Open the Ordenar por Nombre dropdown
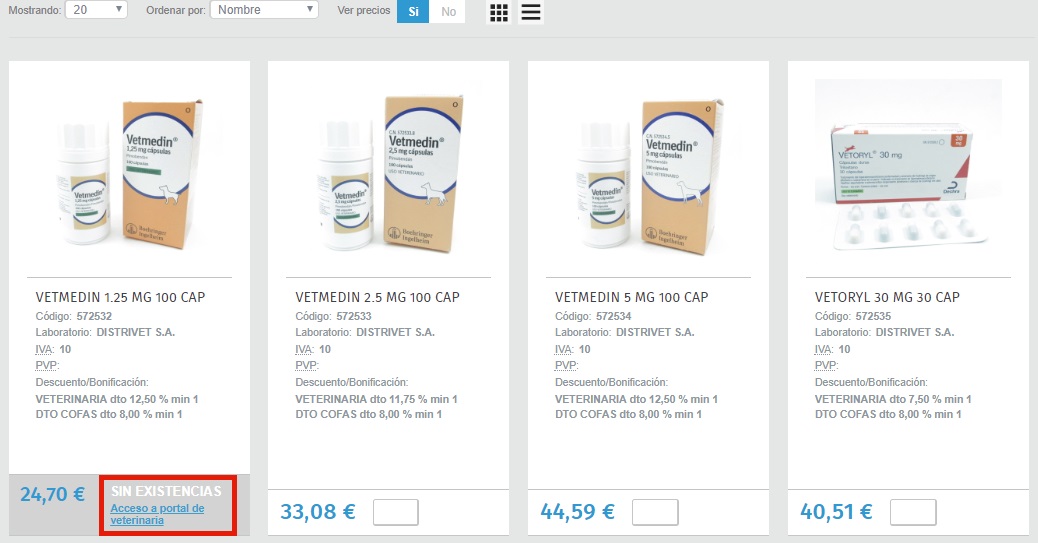Viewport: 1038px width, 543px height. (x=264, y=10)
